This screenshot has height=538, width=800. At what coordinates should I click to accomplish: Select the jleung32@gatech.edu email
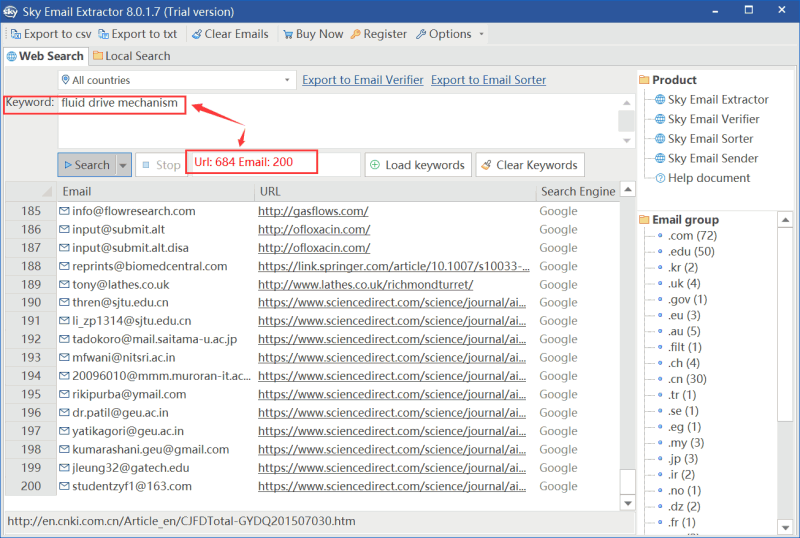[131, 468]
